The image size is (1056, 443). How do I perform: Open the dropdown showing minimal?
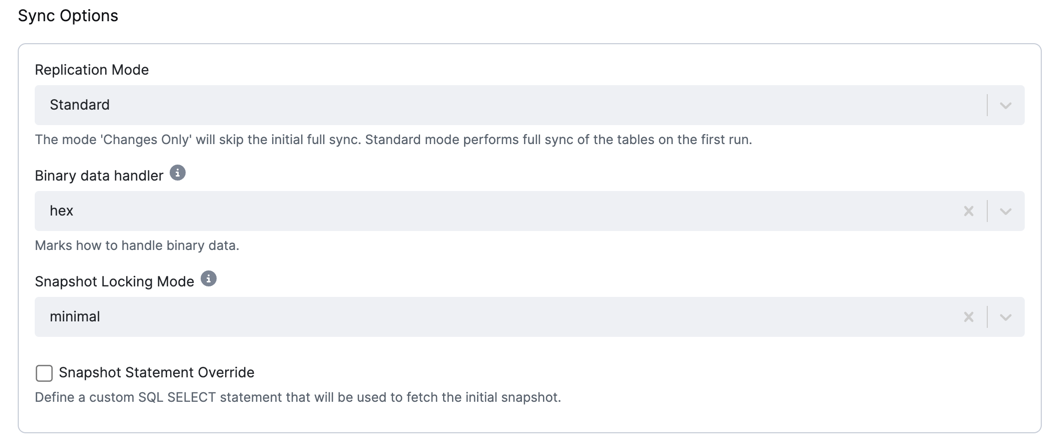529,316
